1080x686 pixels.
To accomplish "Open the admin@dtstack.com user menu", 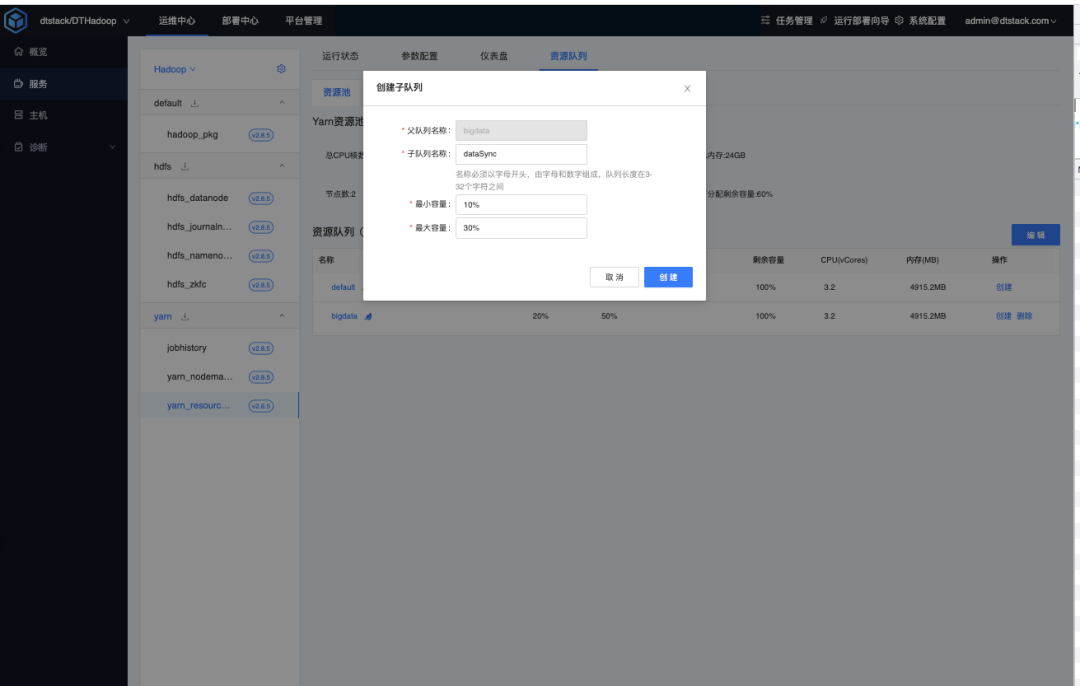I will 1010,21.
